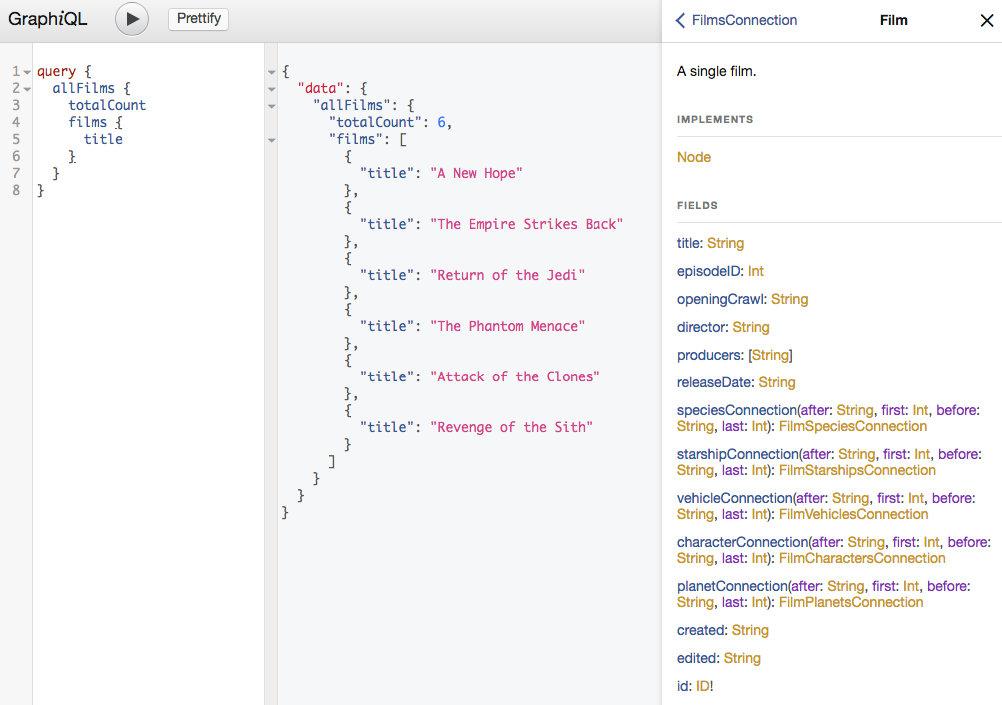Viewport: 1002px width, 705px height.
Task: Open the Node type documentation
Action: (693, 157)
